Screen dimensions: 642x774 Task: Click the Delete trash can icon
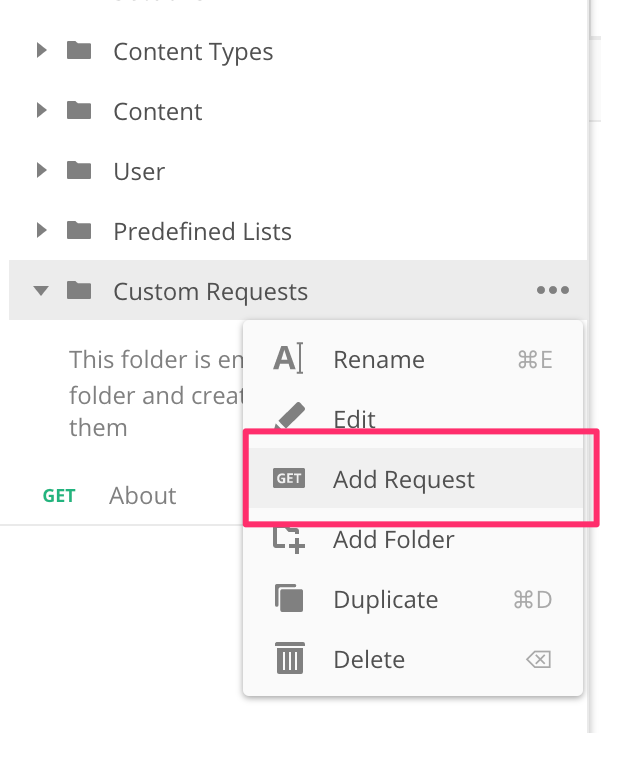[289, 659]
